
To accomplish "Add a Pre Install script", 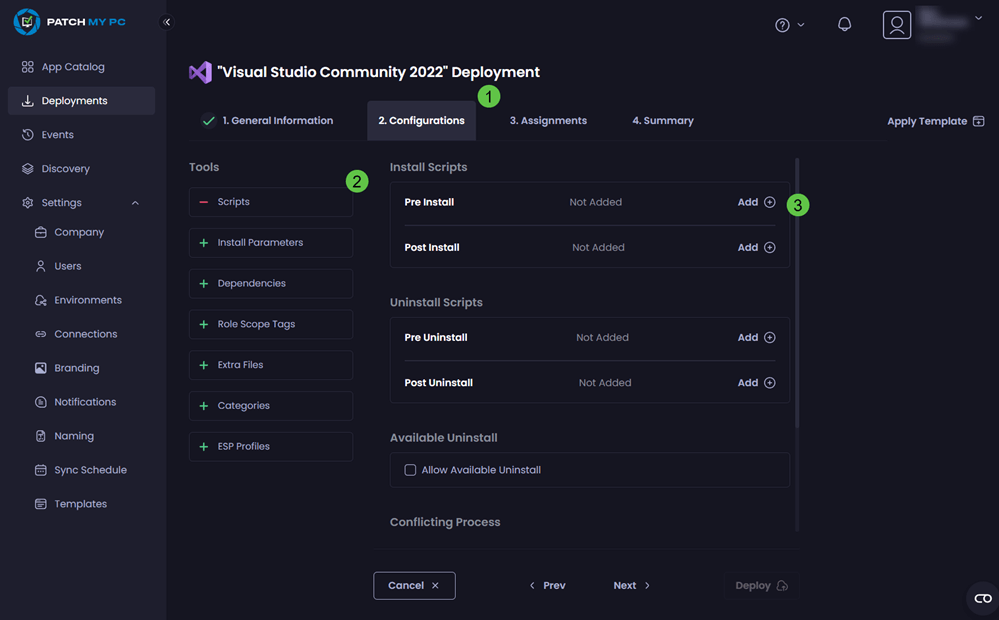I will (756, 202).
